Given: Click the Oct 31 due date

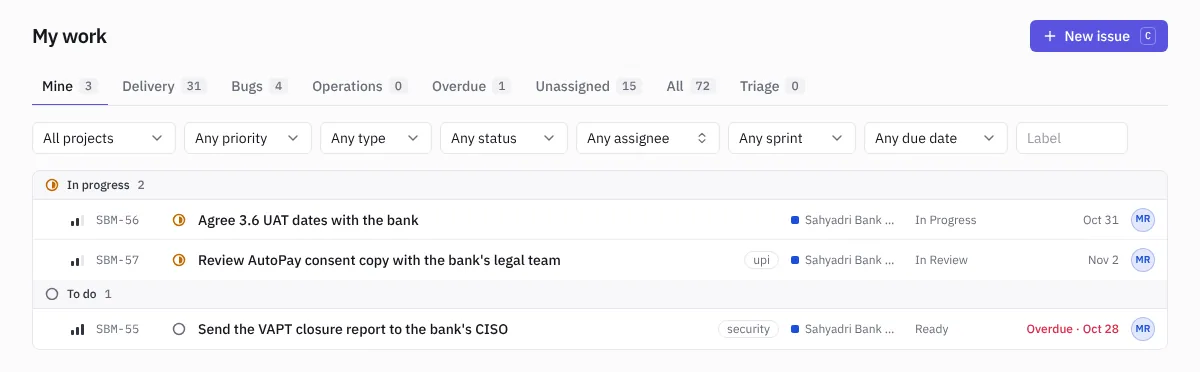Looking at the screenshot, I should tap(1101, 220).
